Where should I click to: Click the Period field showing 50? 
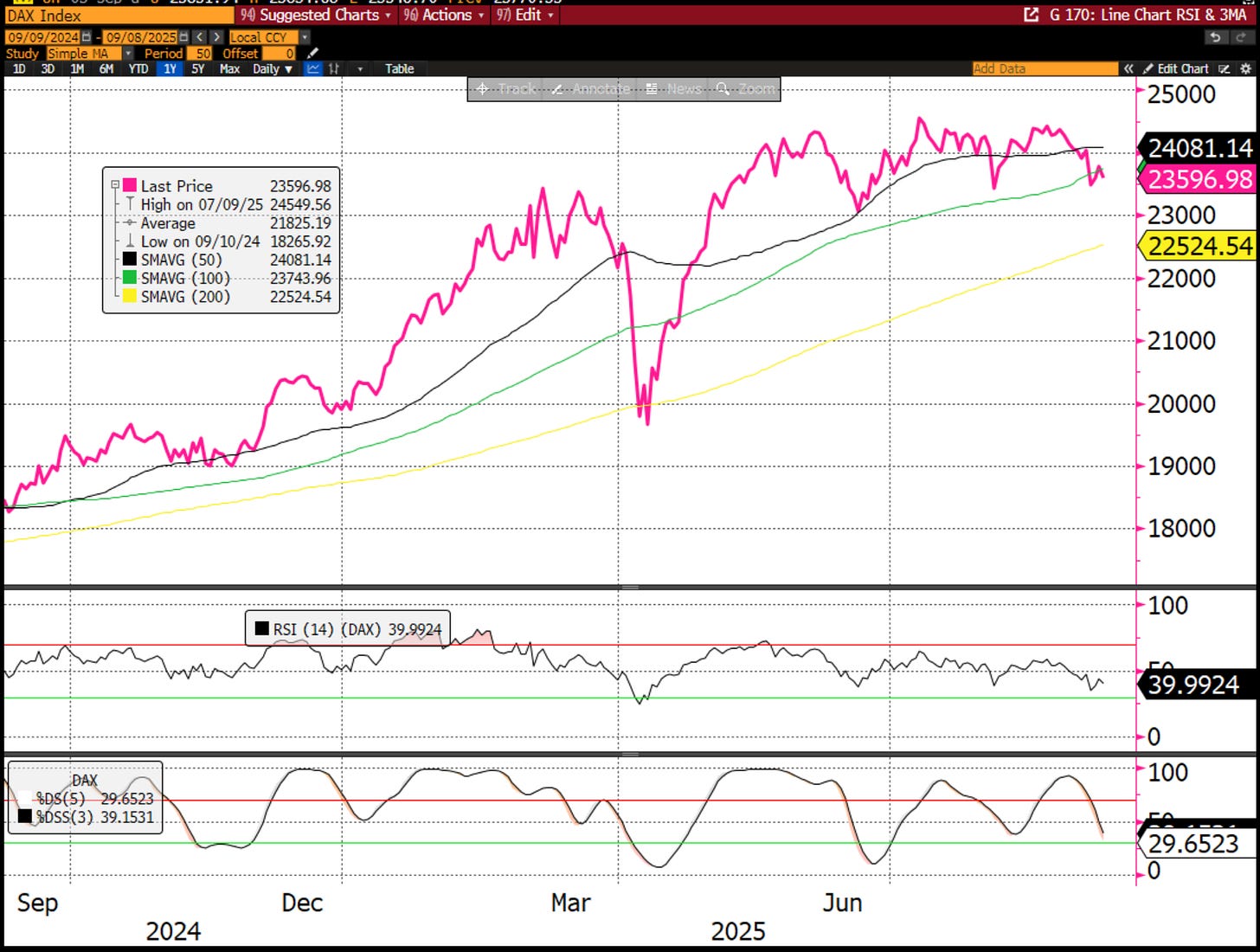[x=200, y=54]
